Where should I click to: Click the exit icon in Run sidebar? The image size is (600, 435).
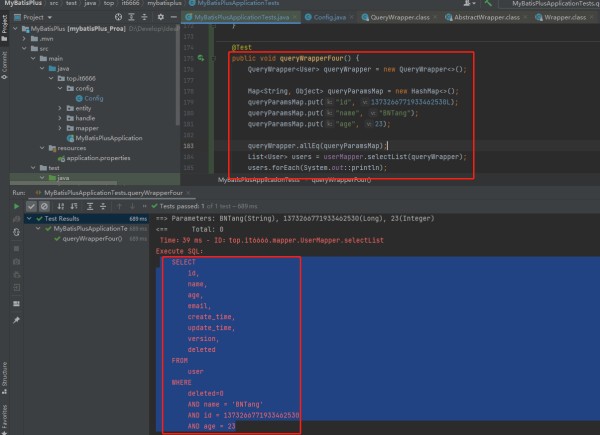pos(16,287)
